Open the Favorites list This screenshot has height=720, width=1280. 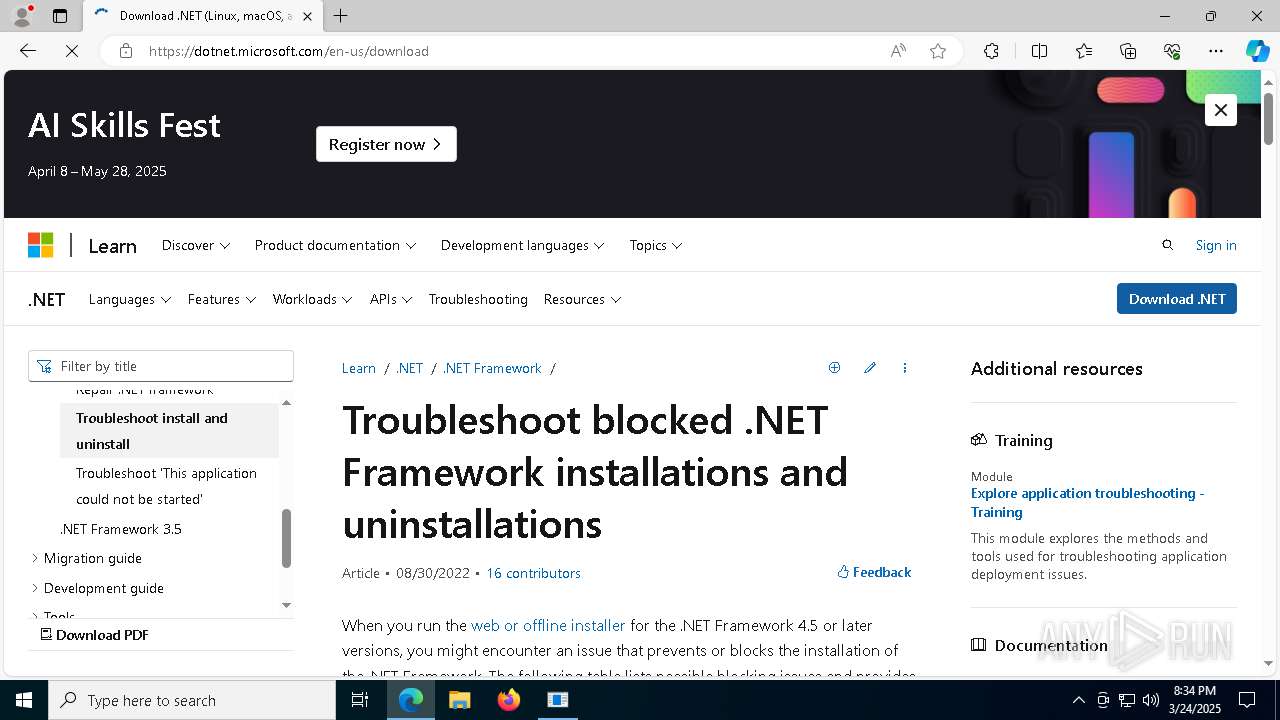pos(1084,51)
